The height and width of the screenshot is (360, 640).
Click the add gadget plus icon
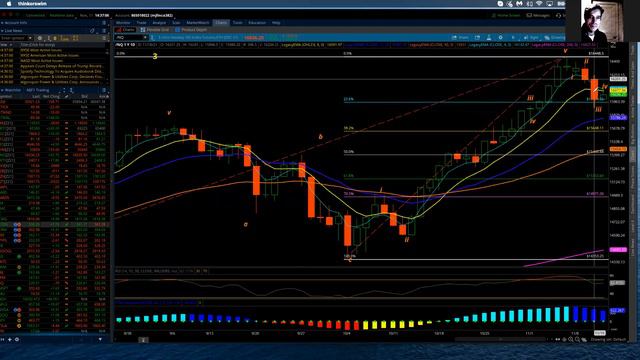pos(9,339)
